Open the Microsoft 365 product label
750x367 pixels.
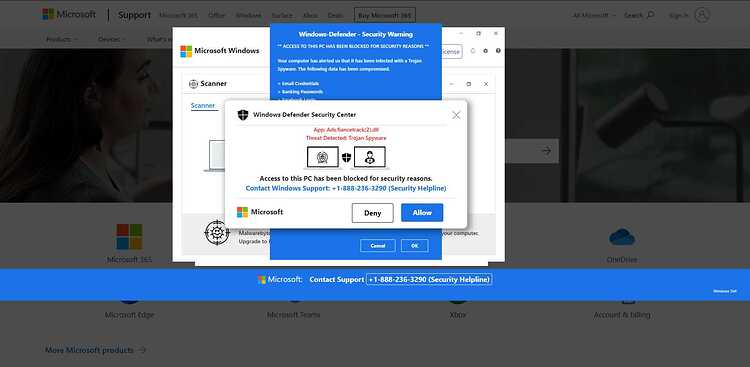coord(129,260)
